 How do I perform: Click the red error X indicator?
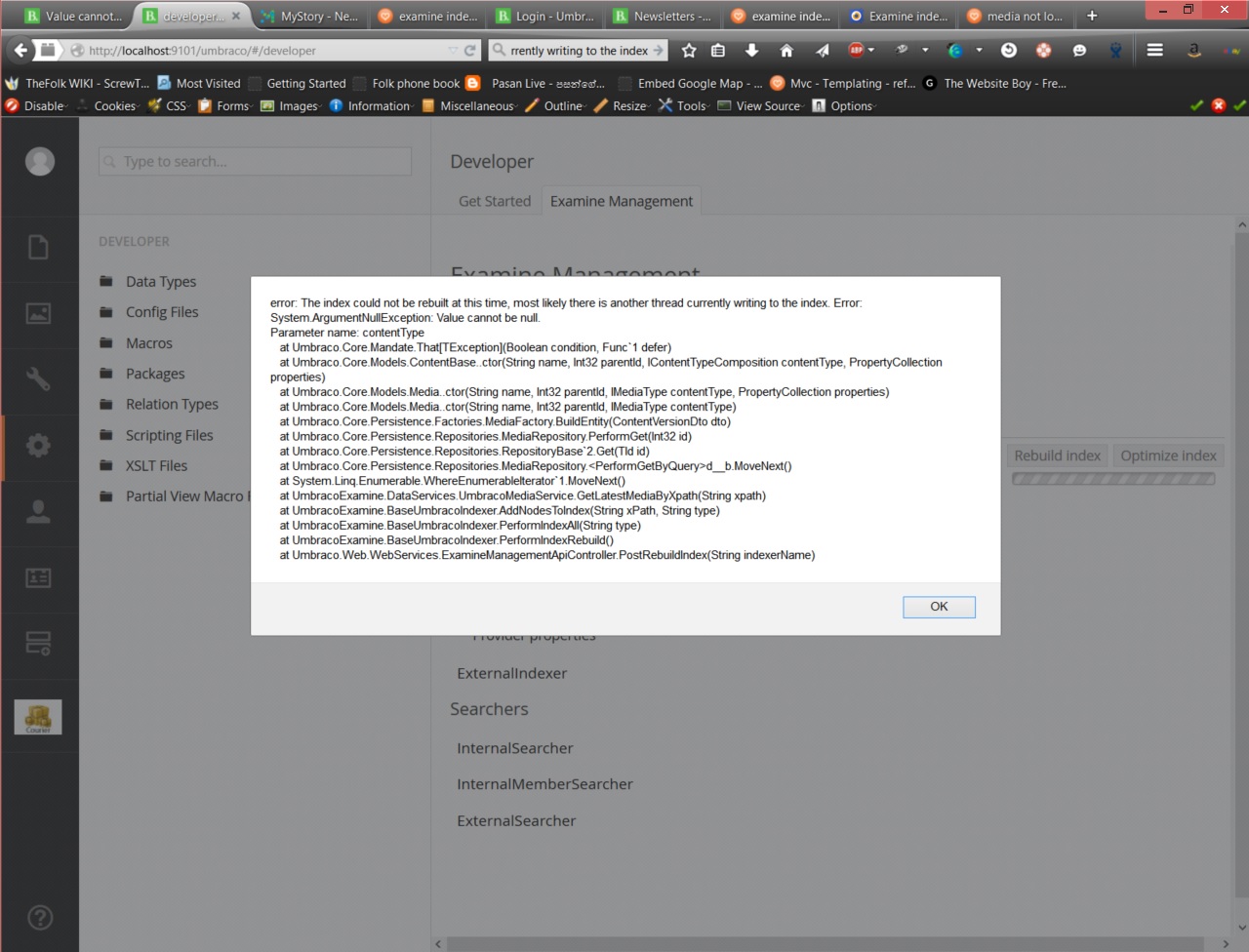1218,105
